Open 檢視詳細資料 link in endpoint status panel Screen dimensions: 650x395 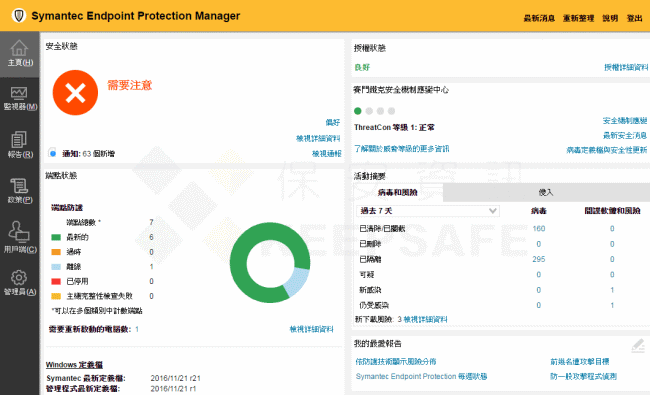point(312,329)
